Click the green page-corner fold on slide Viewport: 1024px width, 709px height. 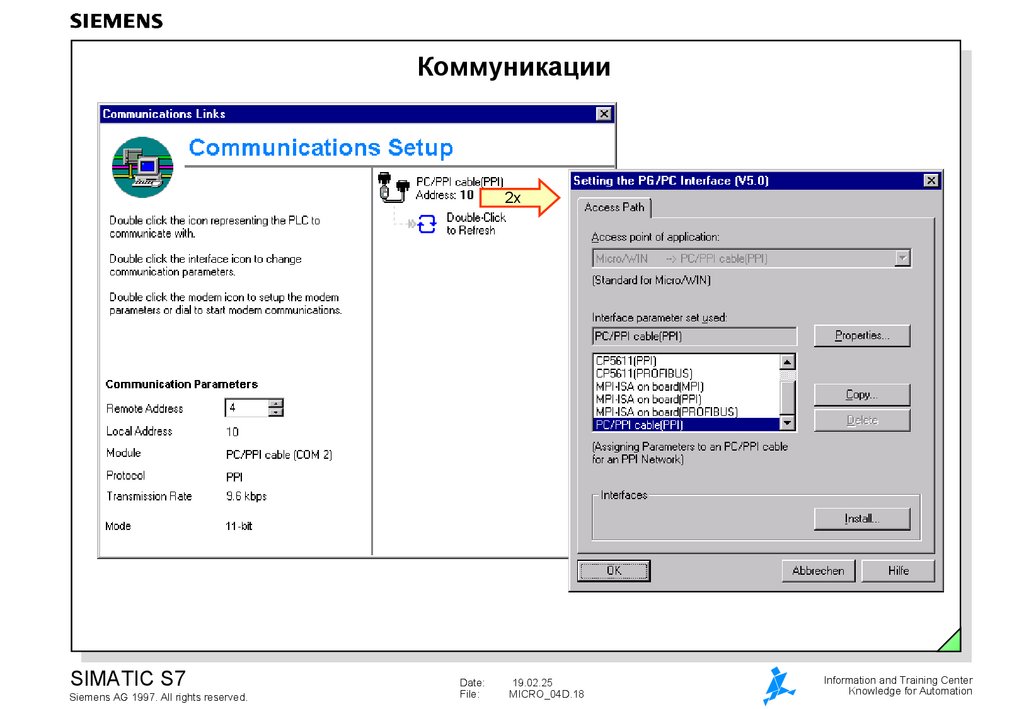pyautogui.click(x=952, y=641)
